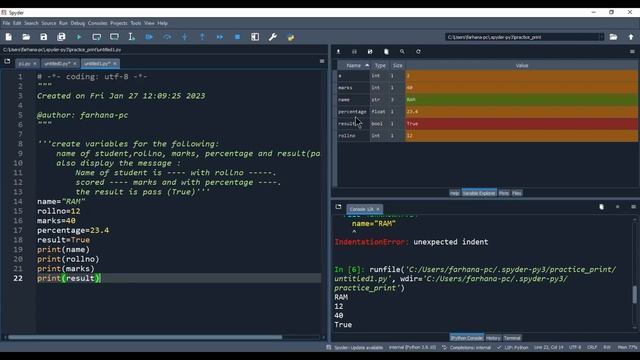Open editor pane options menu
The width and height of the screenshot is (640, 360).
point(322,61)
